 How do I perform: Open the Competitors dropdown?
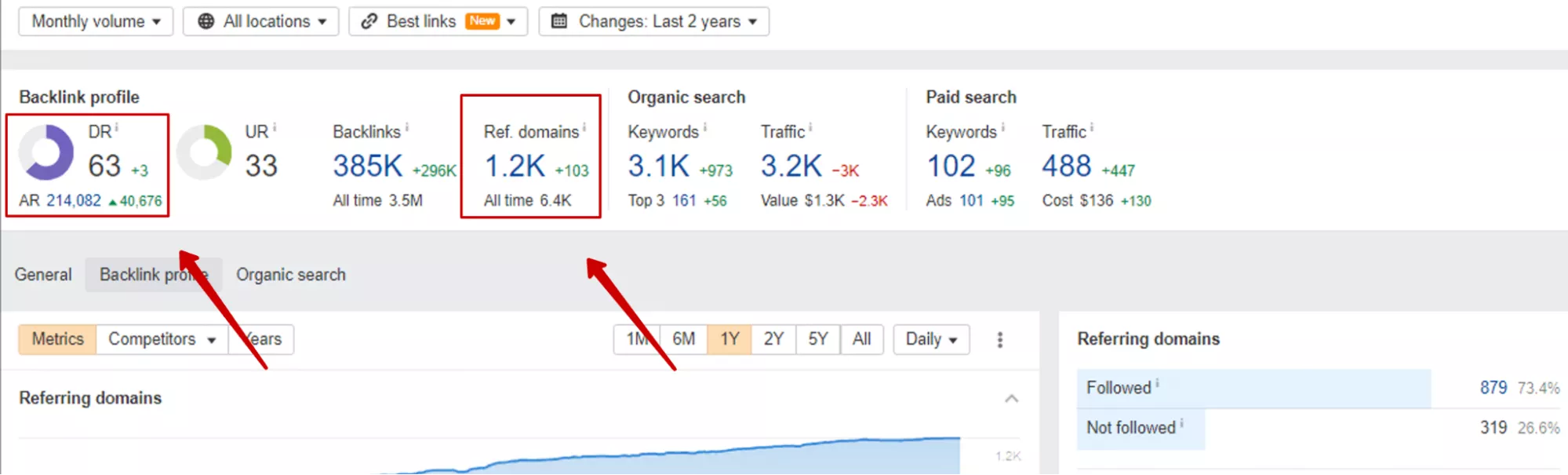pyautogui.click(x=162, y=339)
